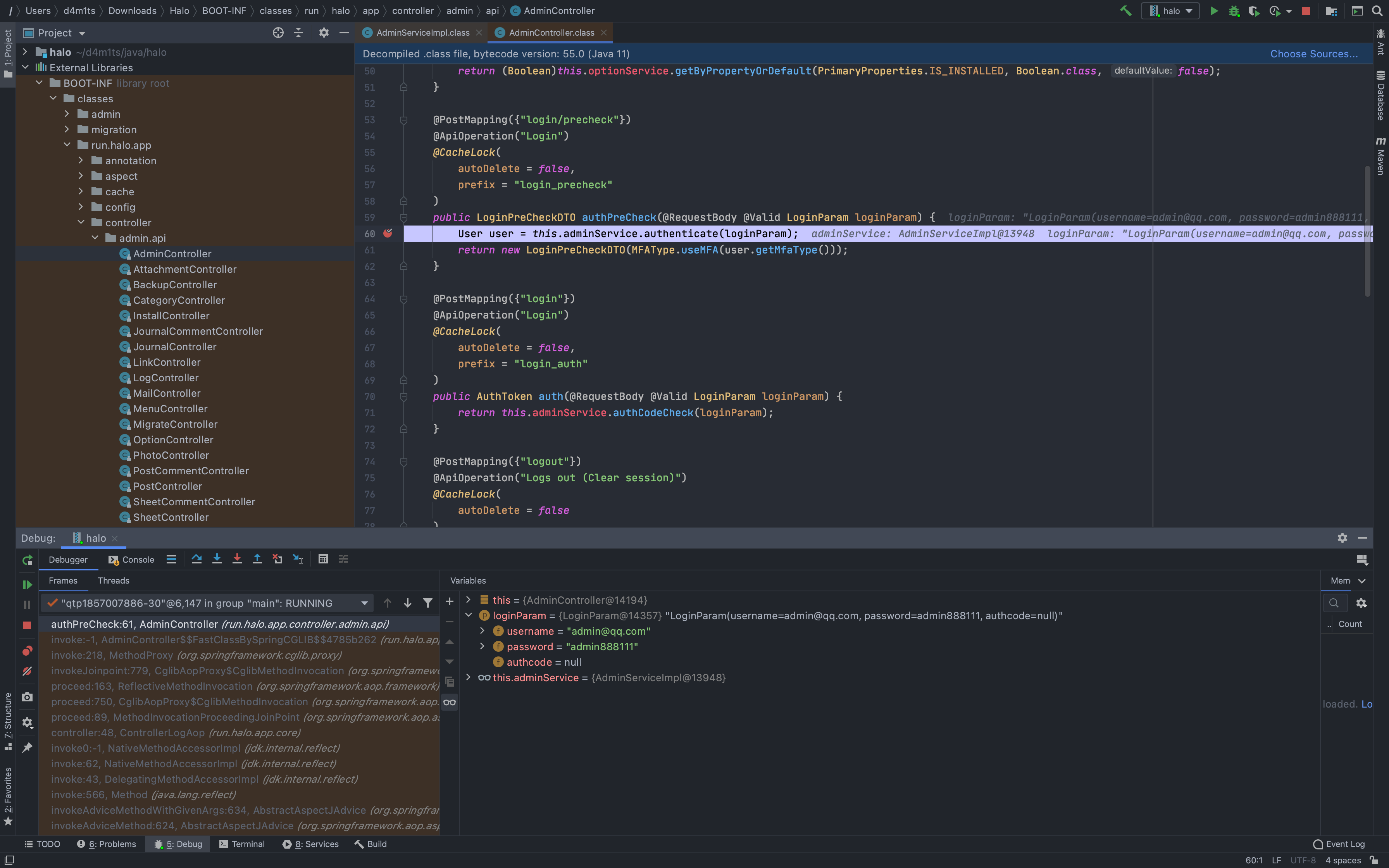This screenshot has height=868, width=1389.
Task: Collapse the loginParam variable node
Action: tap(468, 615)
